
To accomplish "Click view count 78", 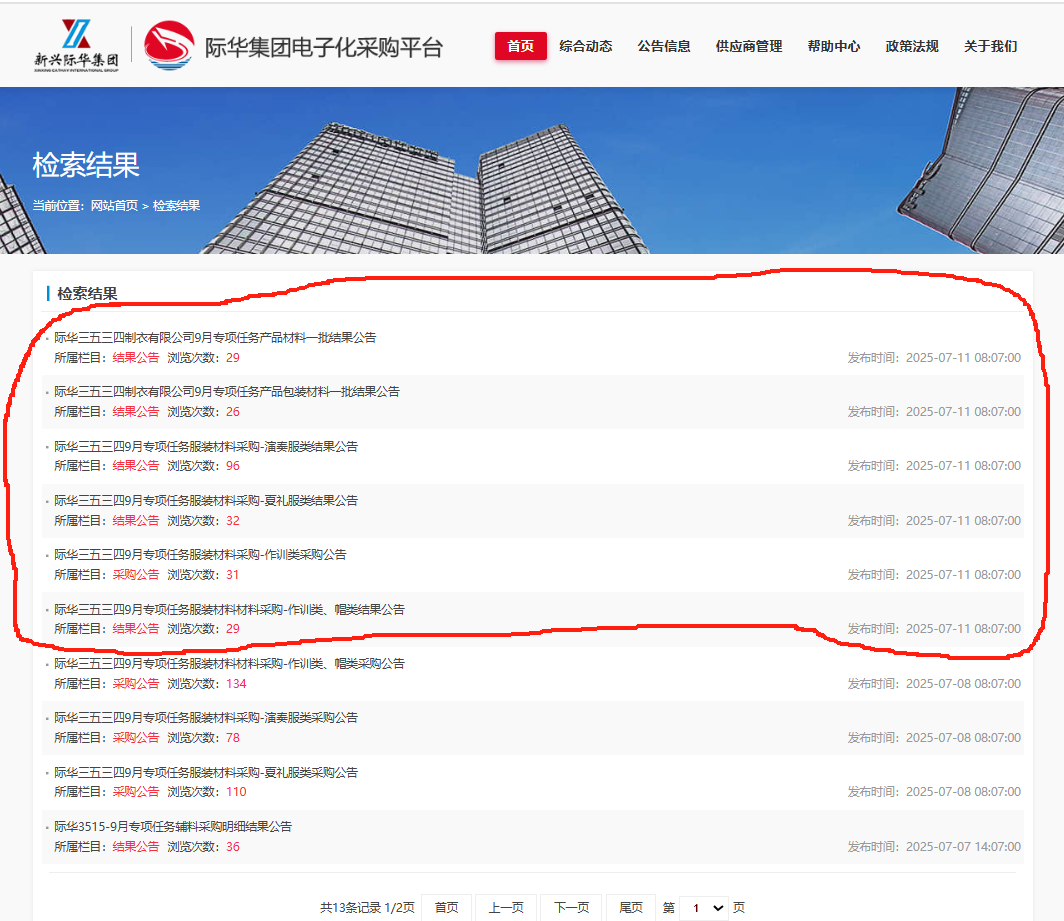I will click(233, 738).
